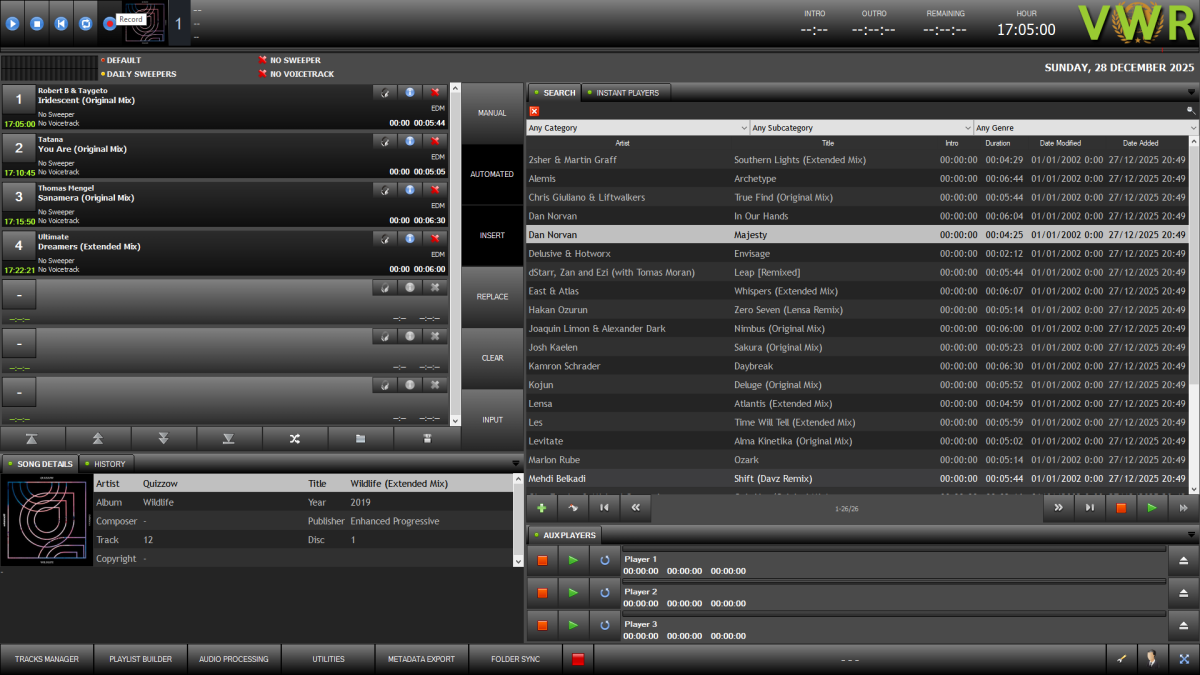This screenshot has width=1200, height=675.
Task: Shuffle the playlist queue using the crossed-arrows icon
Action: pos(295,438)
